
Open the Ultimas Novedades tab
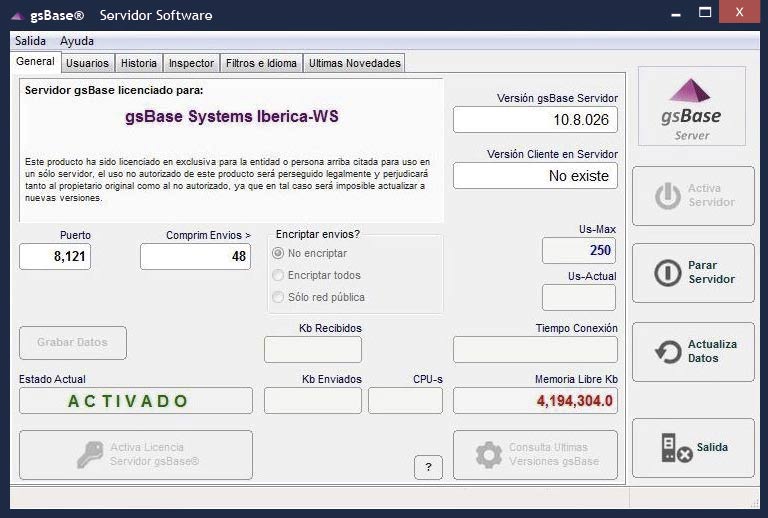tap(355, 63)
